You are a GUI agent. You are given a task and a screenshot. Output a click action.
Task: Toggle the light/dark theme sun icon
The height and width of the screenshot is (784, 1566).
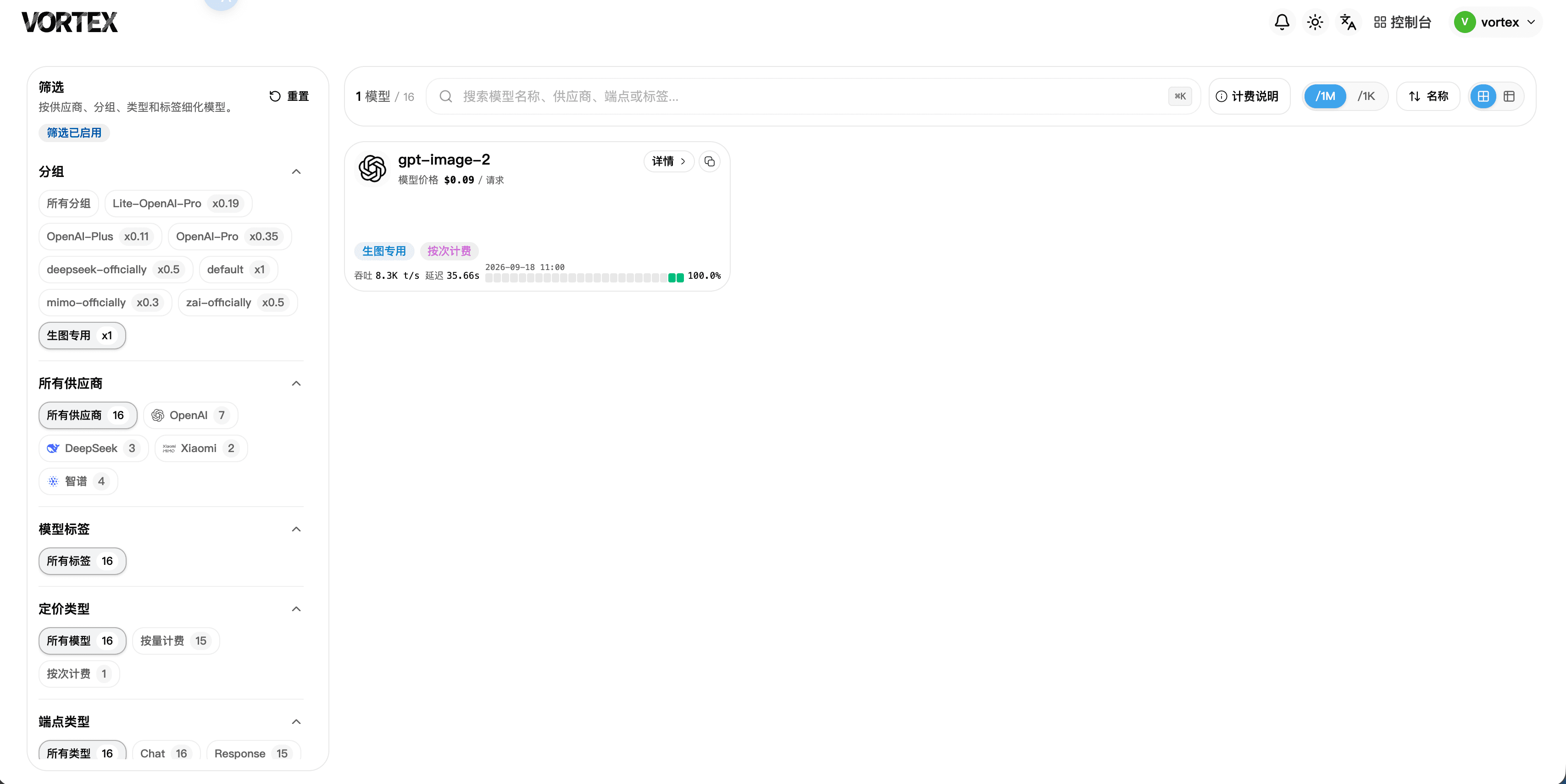(x=1314, y=22)
